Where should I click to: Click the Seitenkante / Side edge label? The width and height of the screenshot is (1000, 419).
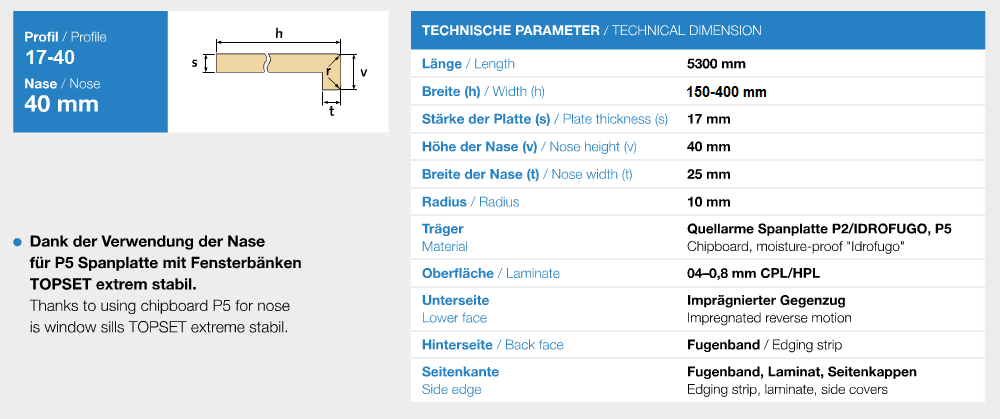460,380
